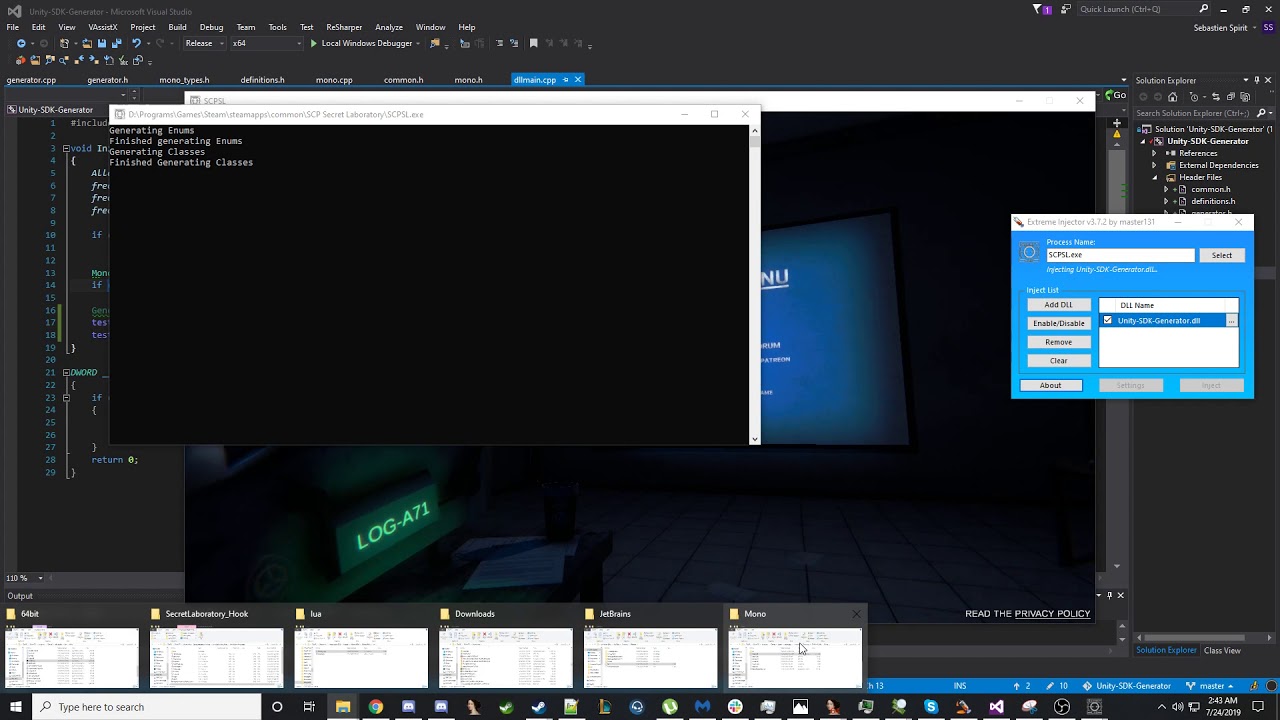Click console window vertical scrollbar
The width and height of the screenshot is (1280, 720).
(754, 285)
